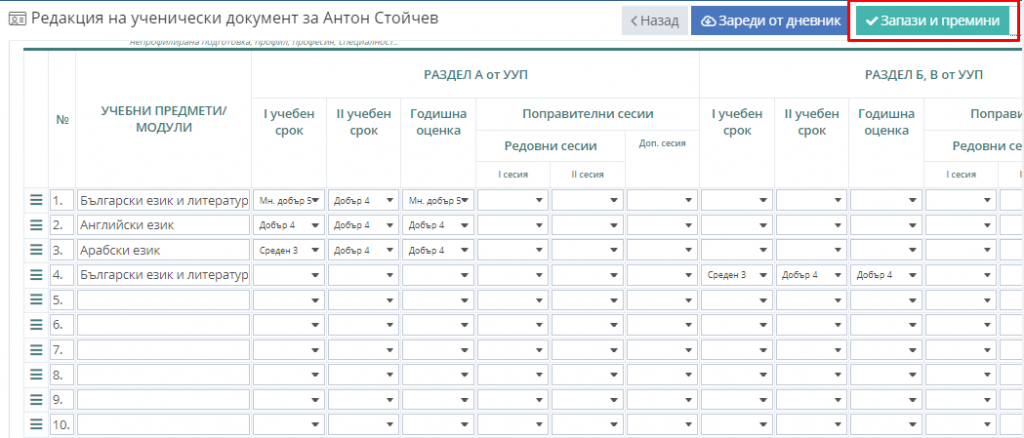This screenshot has height=438, width=1024.
Task: Open row 1 additional session (Доп. сесия) dropdown
Action: click(662, 200)
